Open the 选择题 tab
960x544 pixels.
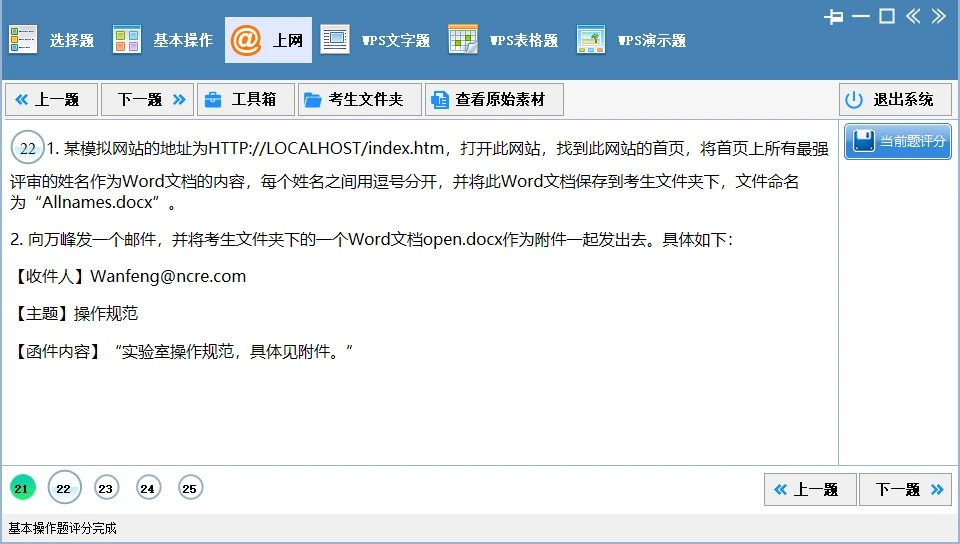(x=52, y=40)
